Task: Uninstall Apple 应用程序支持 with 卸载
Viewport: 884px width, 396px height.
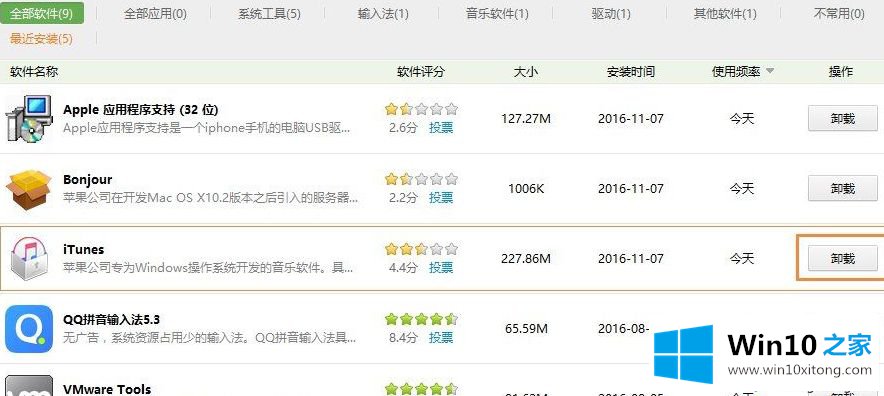Action: [x=842, y=118]
